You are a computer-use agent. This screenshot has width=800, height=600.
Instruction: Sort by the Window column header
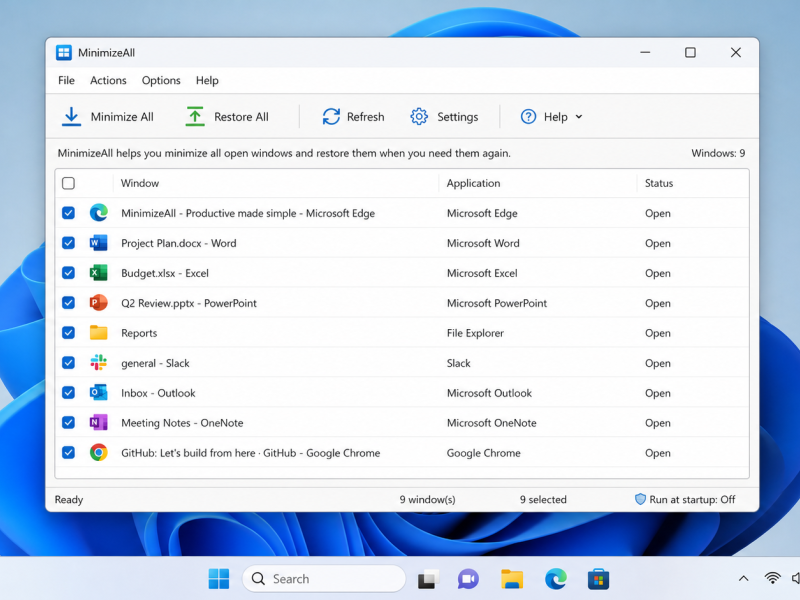point(140,183)
